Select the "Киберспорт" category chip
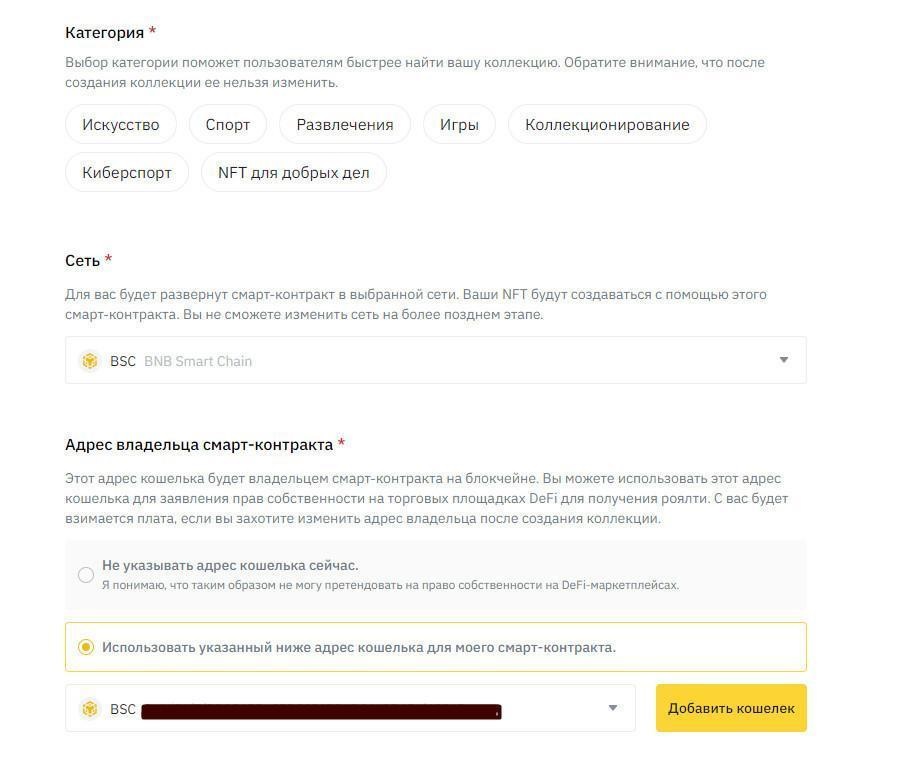Screen dimensions: 909x773 click(x=127, y=171)
